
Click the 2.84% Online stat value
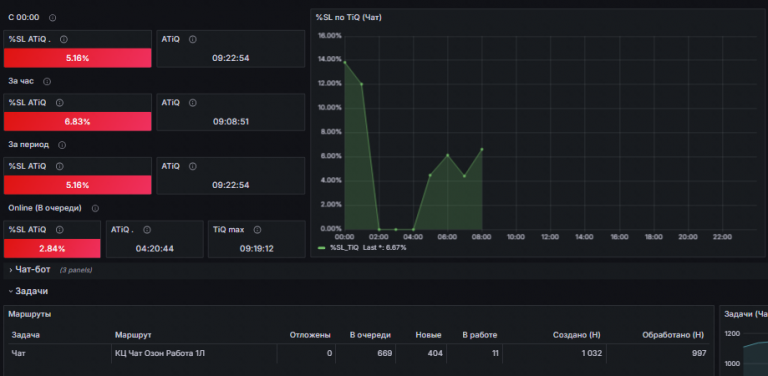click(52, 249)
